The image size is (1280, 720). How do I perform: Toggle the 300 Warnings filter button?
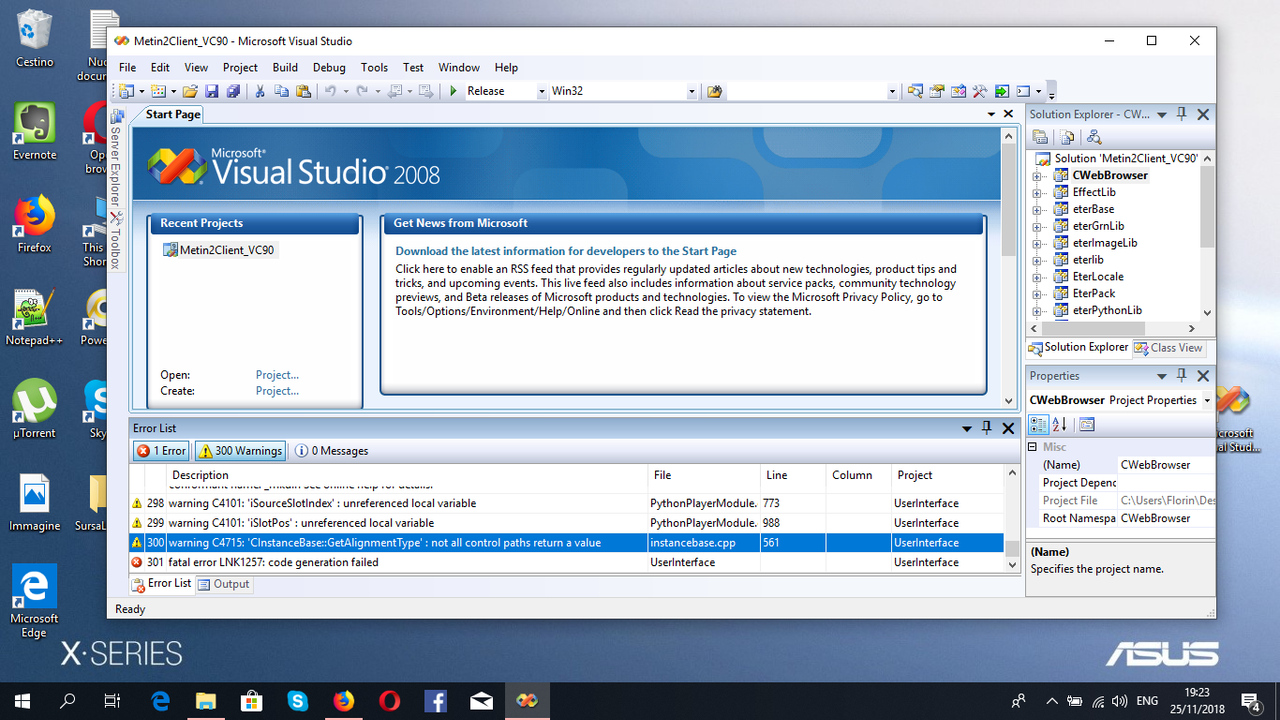(239, 451)
